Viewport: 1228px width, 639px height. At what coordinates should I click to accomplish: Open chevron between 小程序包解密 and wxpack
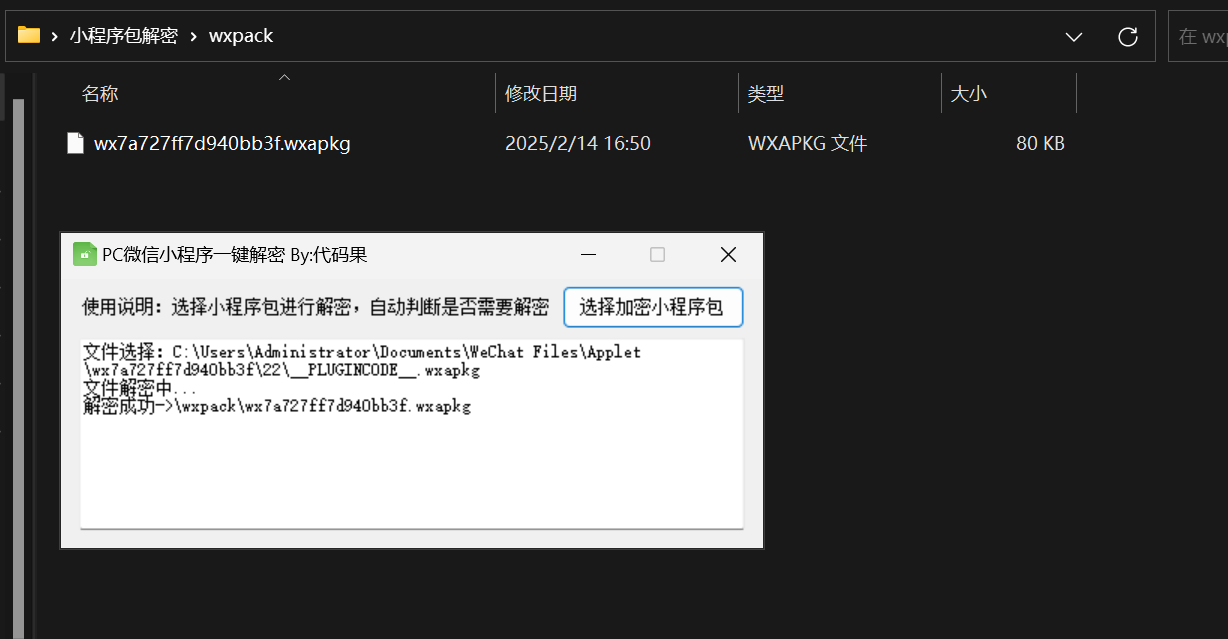tap(193, 36)
